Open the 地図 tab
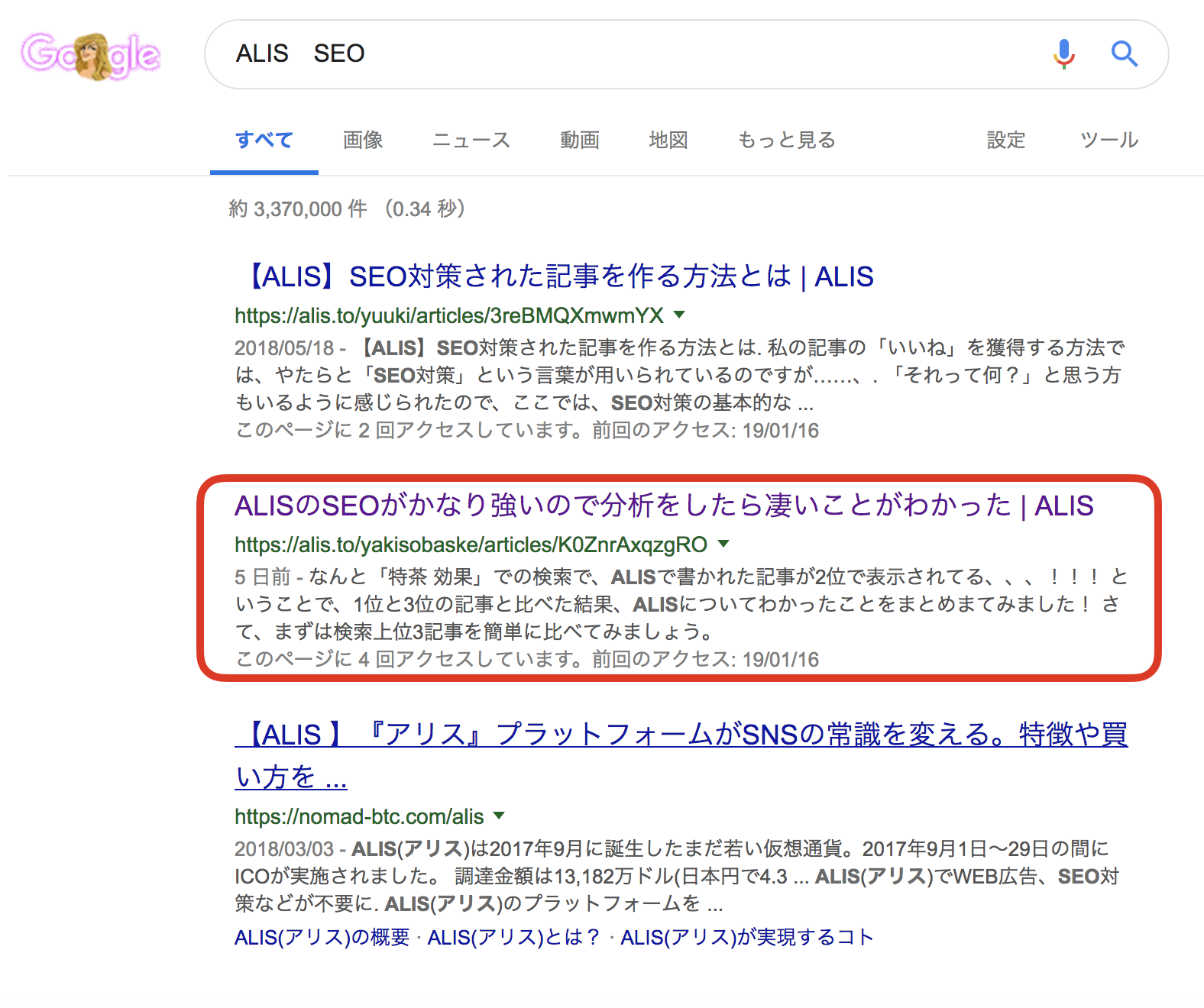This screenshot has height=1008, width=1204. [x=668, y=141]
